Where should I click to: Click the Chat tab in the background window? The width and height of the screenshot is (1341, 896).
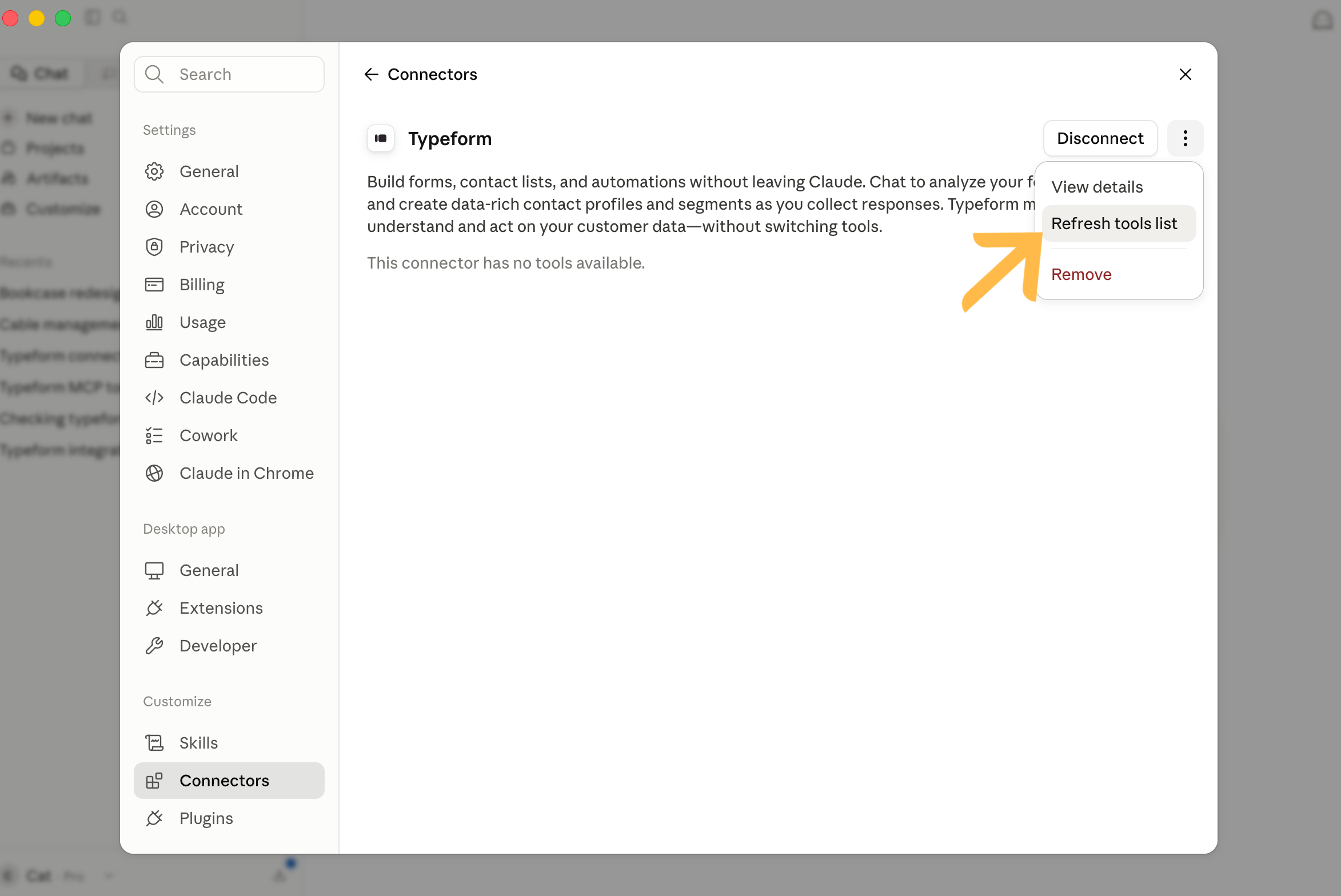41,74
